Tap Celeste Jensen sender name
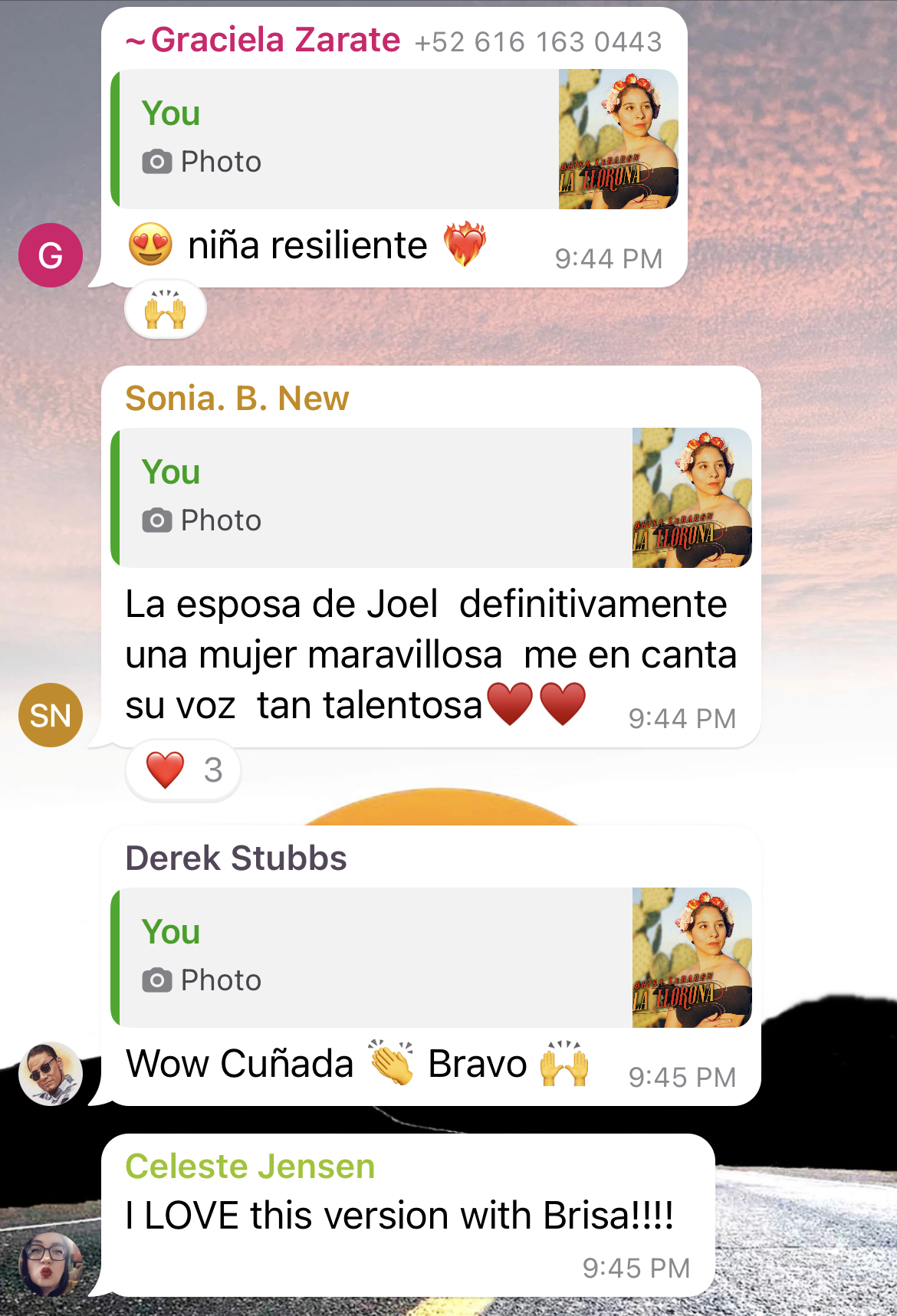Image resolution: width=897 pixels, height=1316 pixels. point(250,1167)
